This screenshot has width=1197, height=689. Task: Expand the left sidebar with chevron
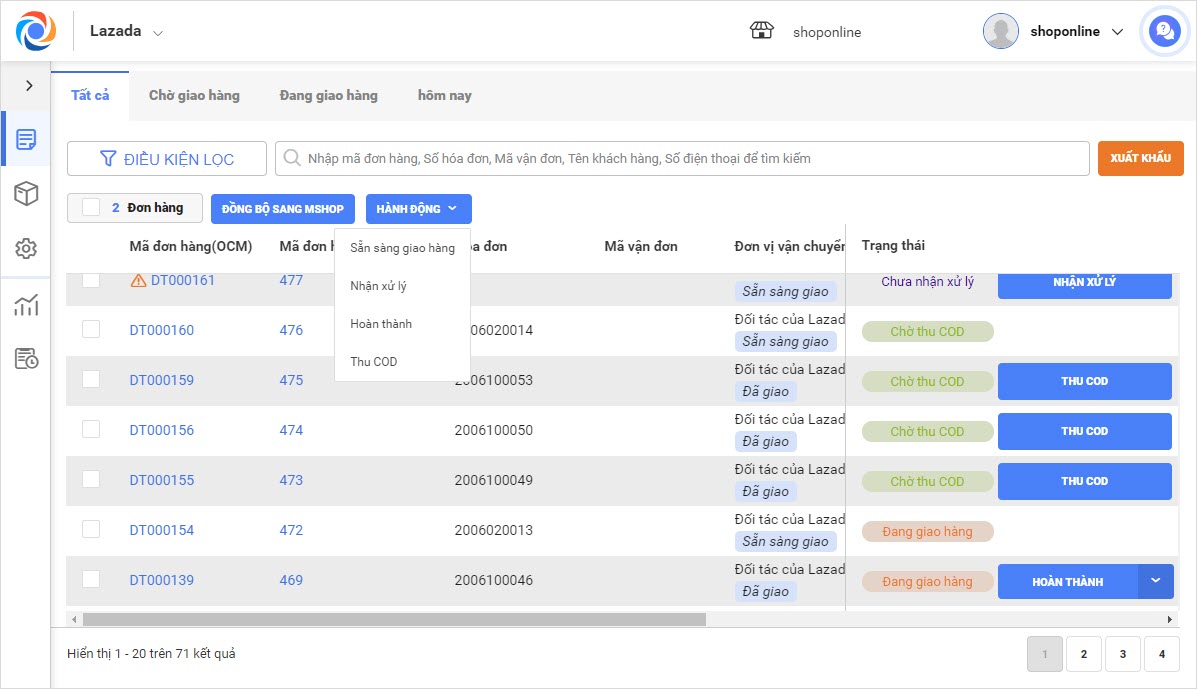[29, 86]
